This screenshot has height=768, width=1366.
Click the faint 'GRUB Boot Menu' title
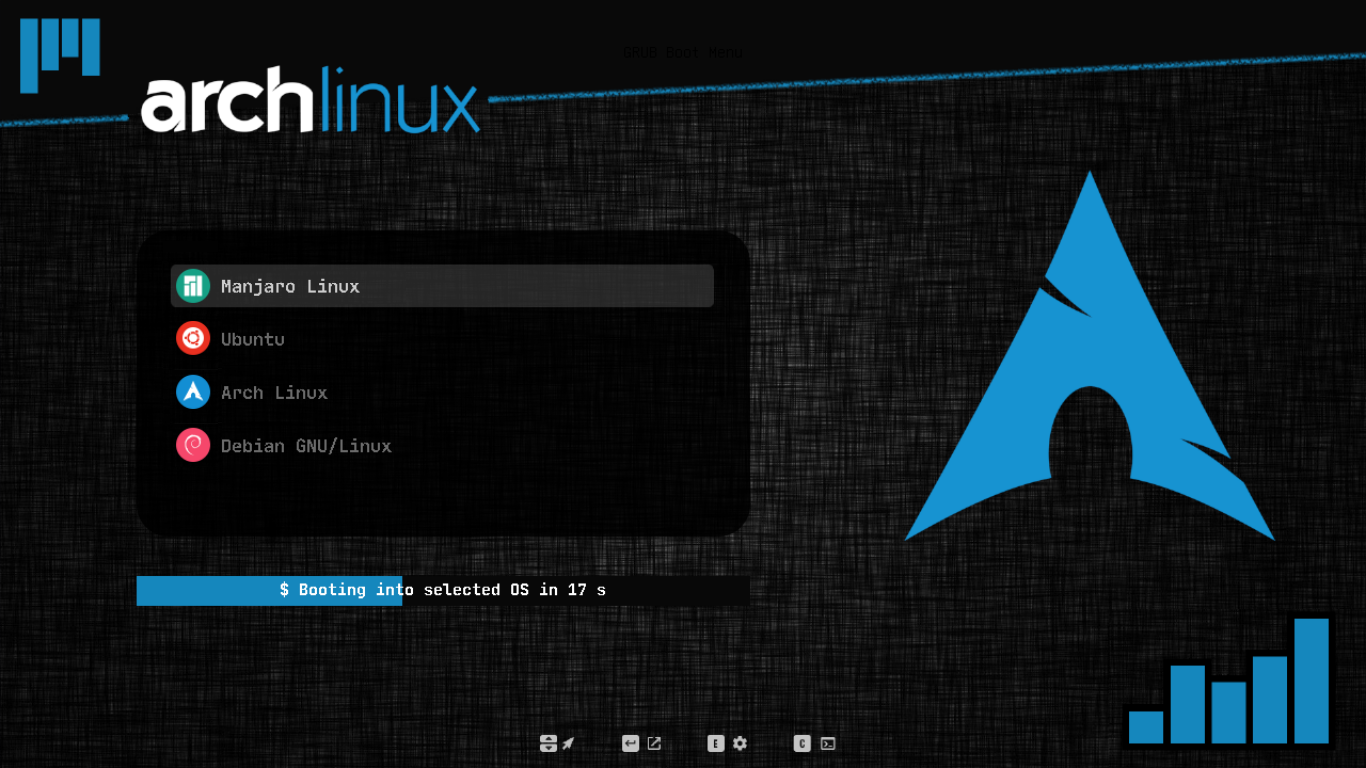click(x=683, y=52)
